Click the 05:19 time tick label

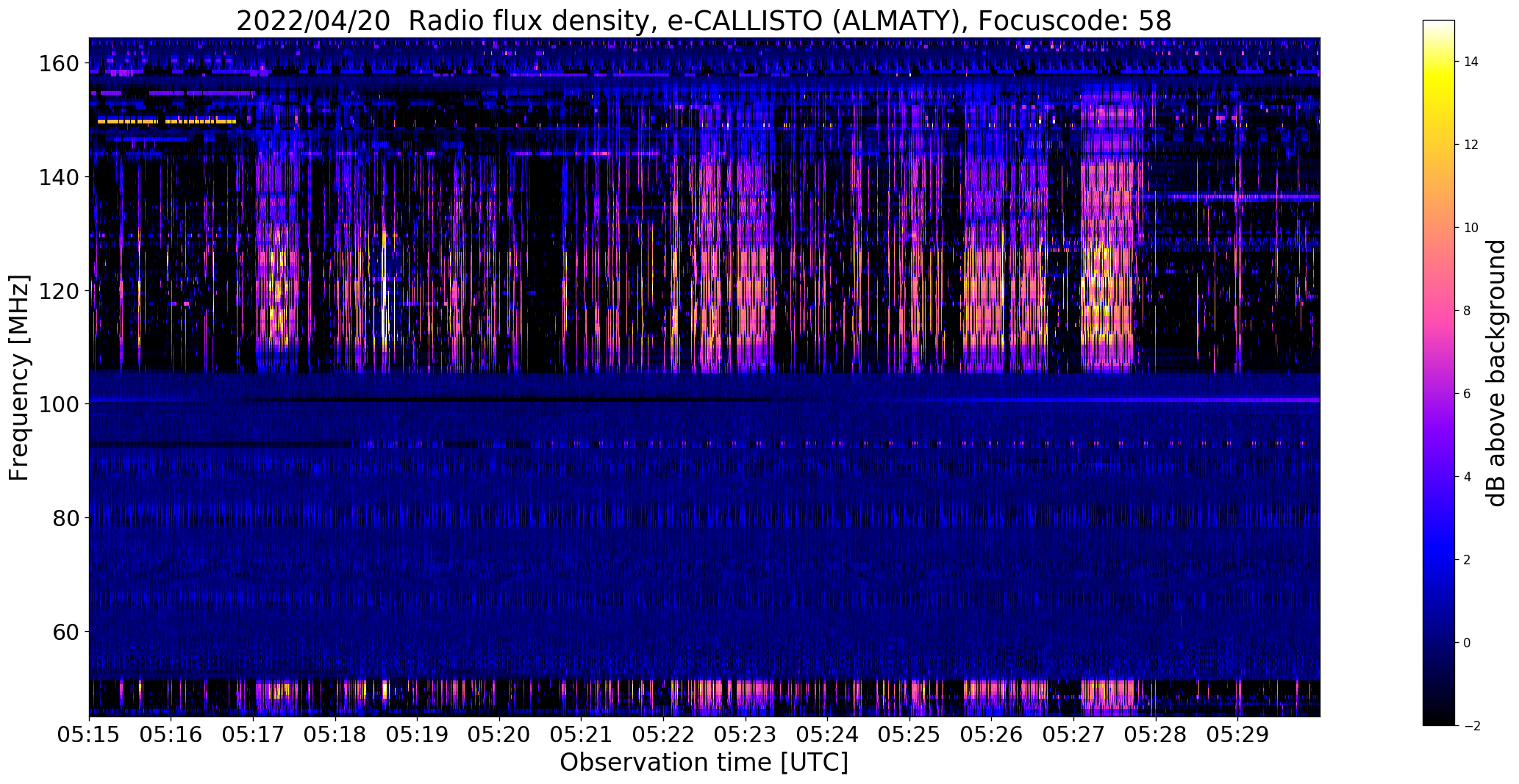pos(417,734)
